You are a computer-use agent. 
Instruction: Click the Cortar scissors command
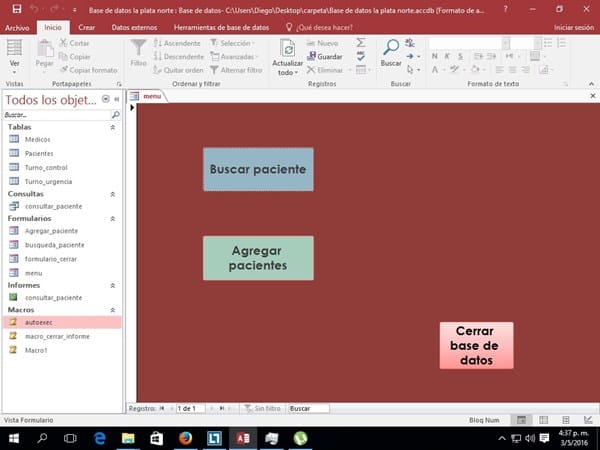point(75,43)
